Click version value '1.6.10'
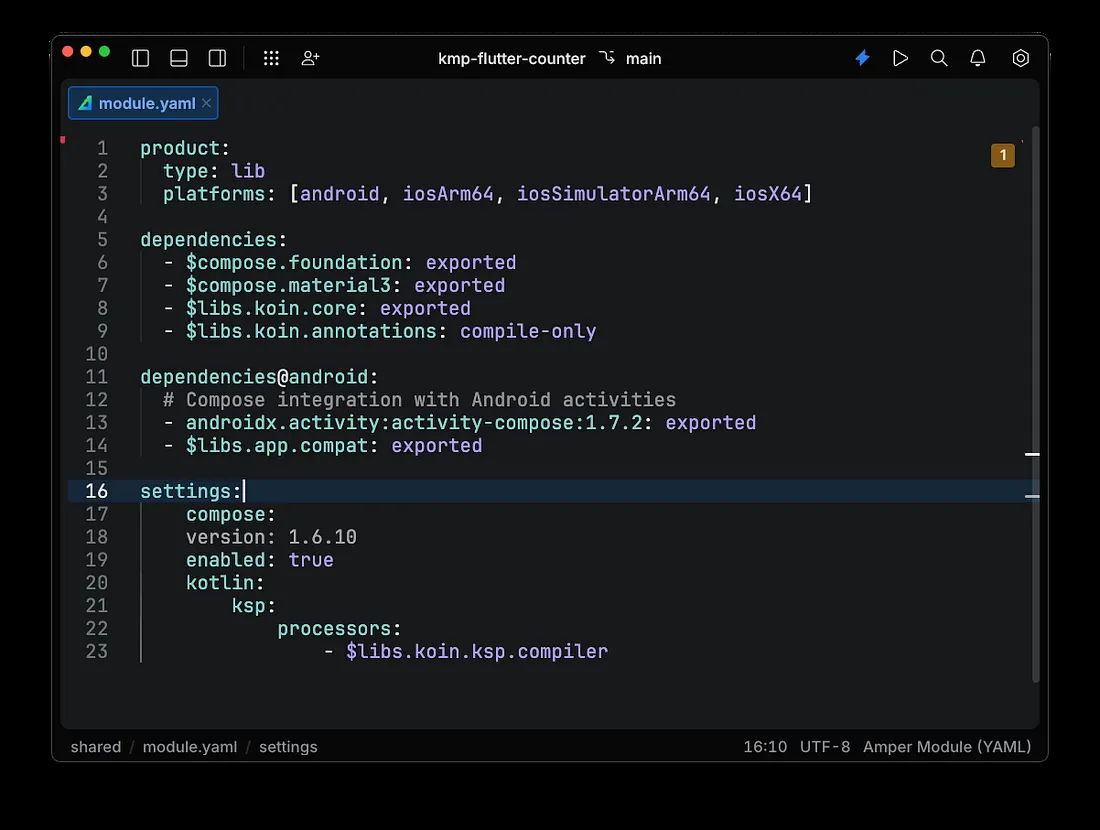Screen dimensions: 1100x830 (x=322, y=537)
